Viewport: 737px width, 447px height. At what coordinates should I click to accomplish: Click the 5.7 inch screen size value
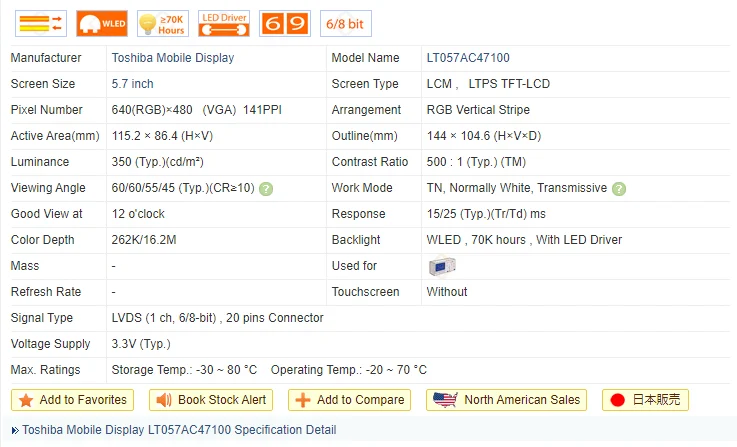(x=132, y=84)
